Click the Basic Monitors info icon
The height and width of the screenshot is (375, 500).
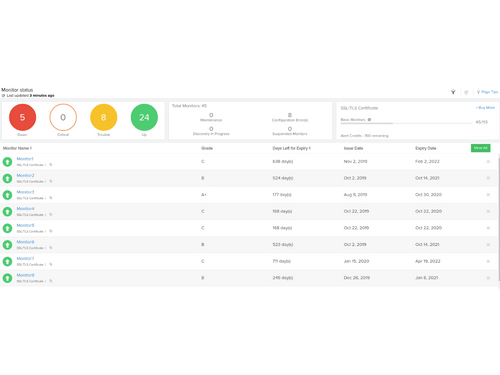pos(369,120)
